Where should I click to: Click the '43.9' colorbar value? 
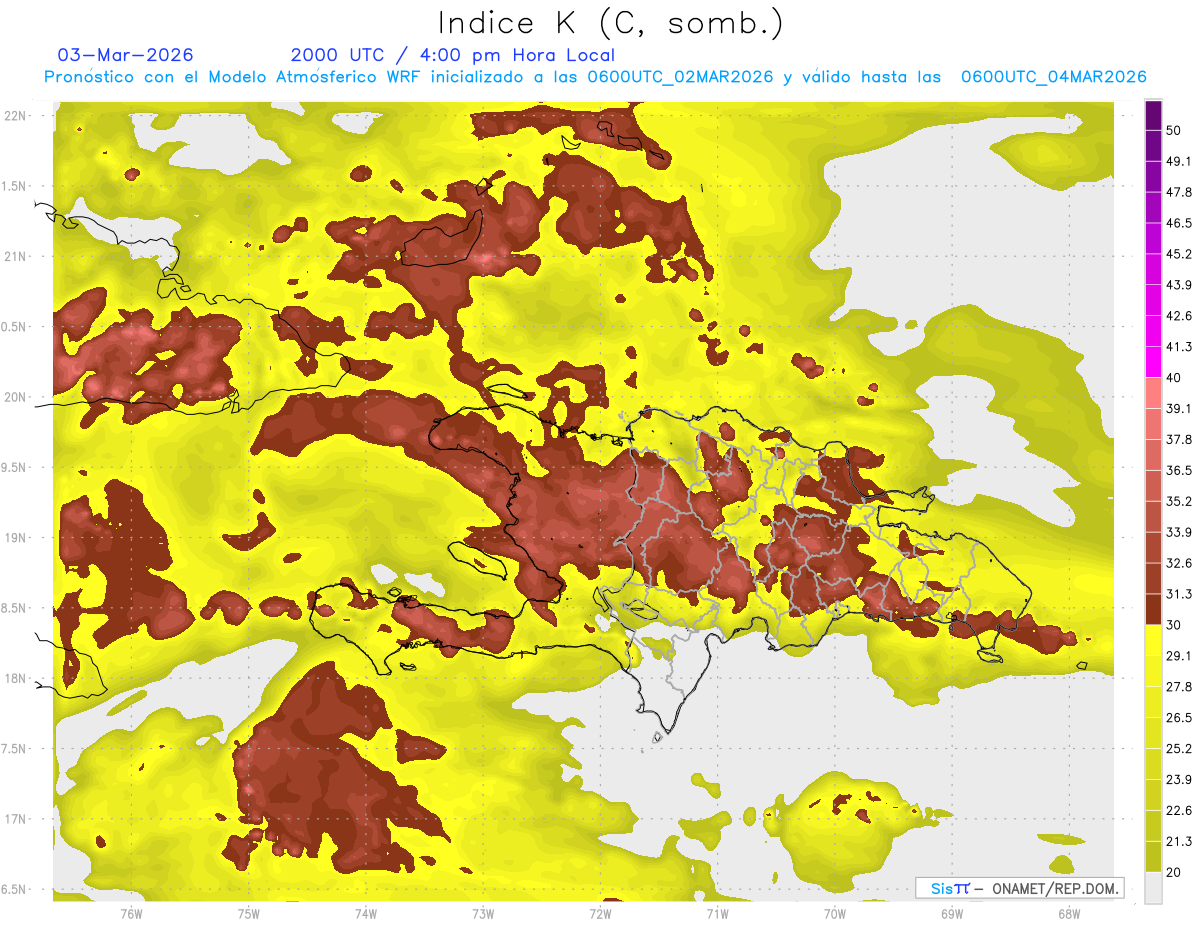pyautogui.click(x=1179, y=285)
